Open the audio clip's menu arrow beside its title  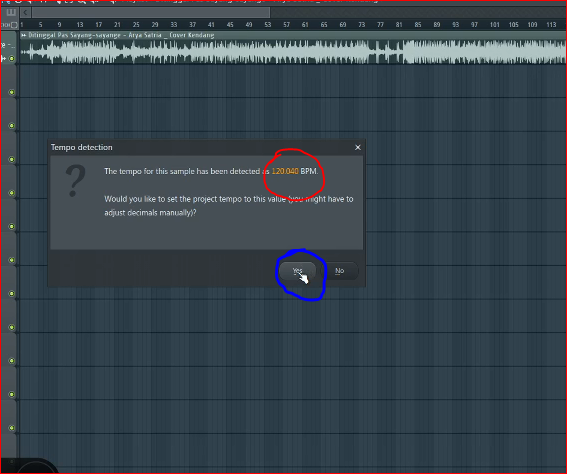(x=24, y=35)
